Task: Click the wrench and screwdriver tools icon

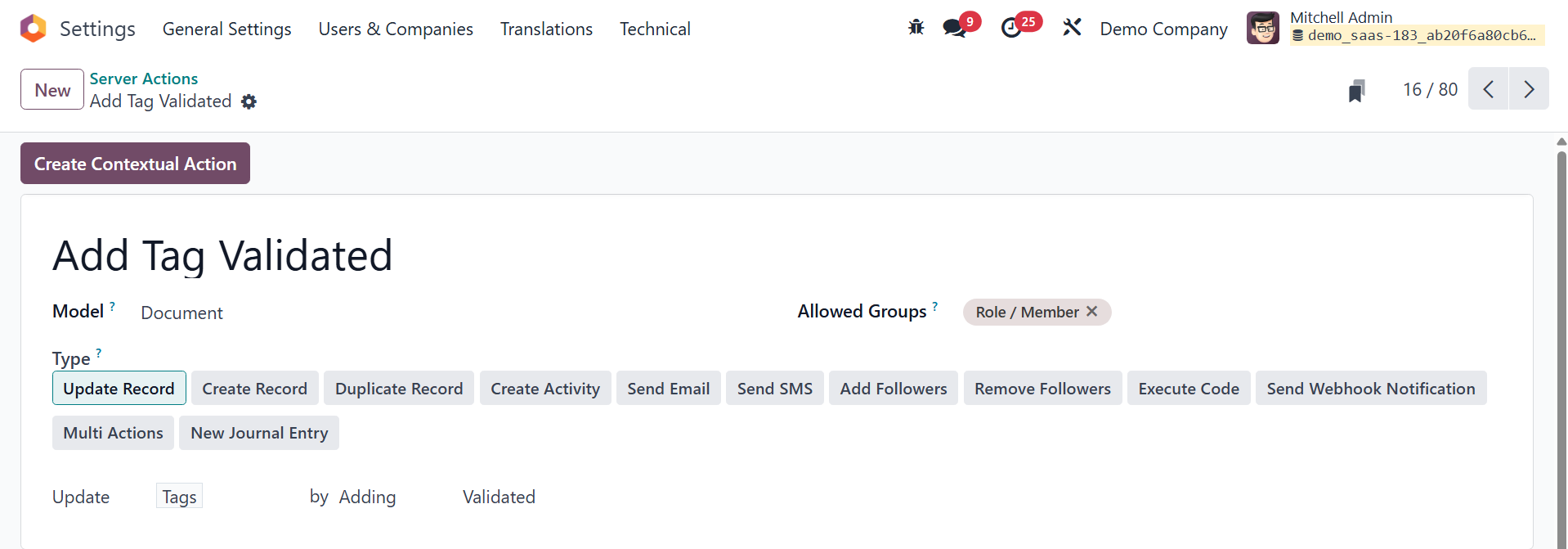Action: (1072, 28)
